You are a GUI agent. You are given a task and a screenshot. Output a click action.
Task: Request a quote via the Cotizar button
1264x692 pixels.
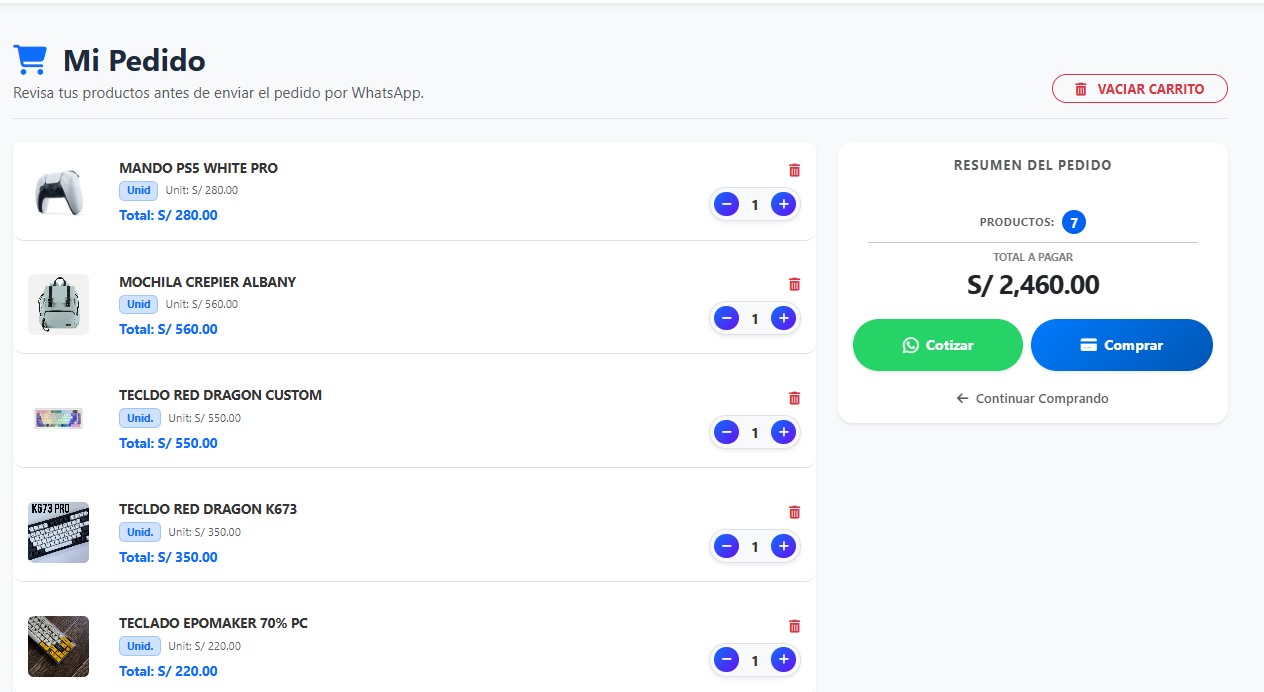(937, 345)
